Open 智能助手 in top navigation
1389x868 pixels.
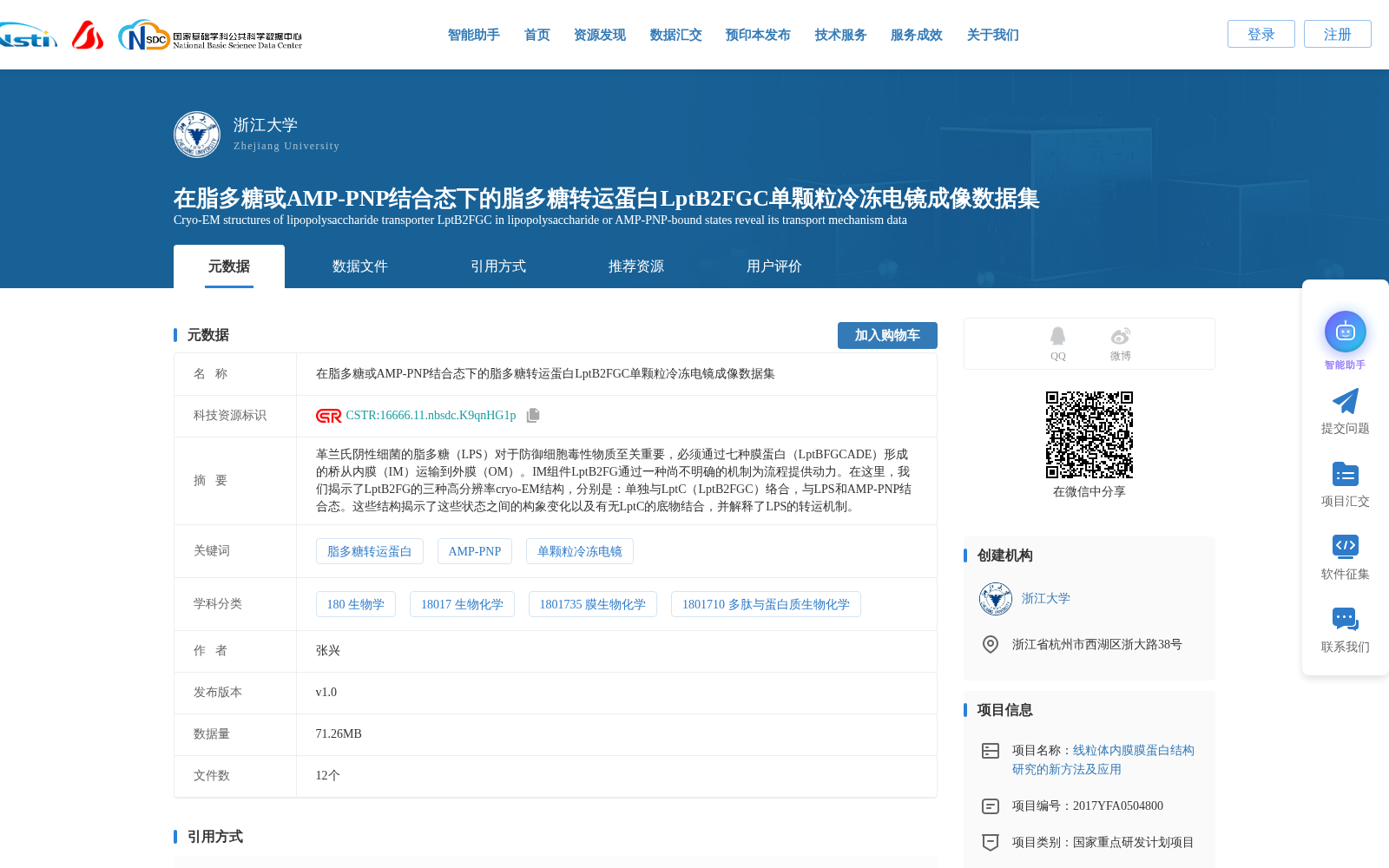474,35
